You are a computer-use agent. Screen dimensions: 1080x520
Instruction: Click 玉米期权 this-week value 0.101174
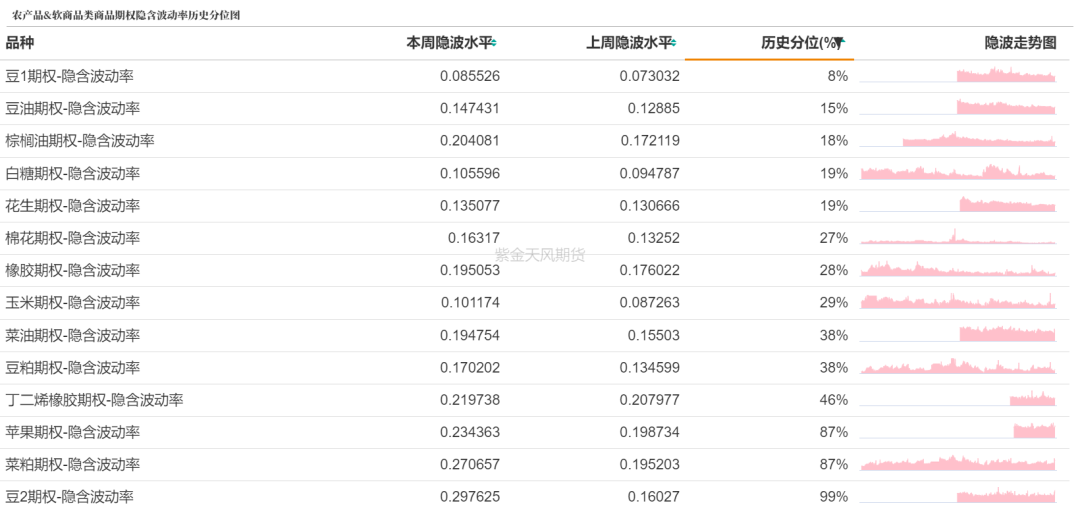(469, 303)
